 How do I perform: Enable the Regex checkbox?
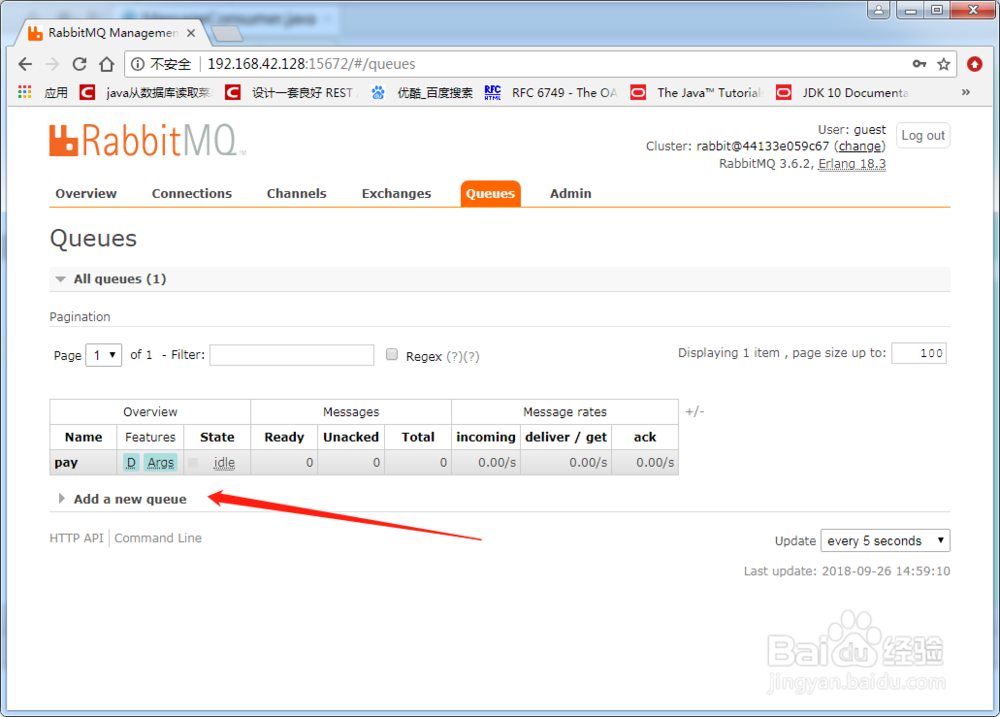392,354
